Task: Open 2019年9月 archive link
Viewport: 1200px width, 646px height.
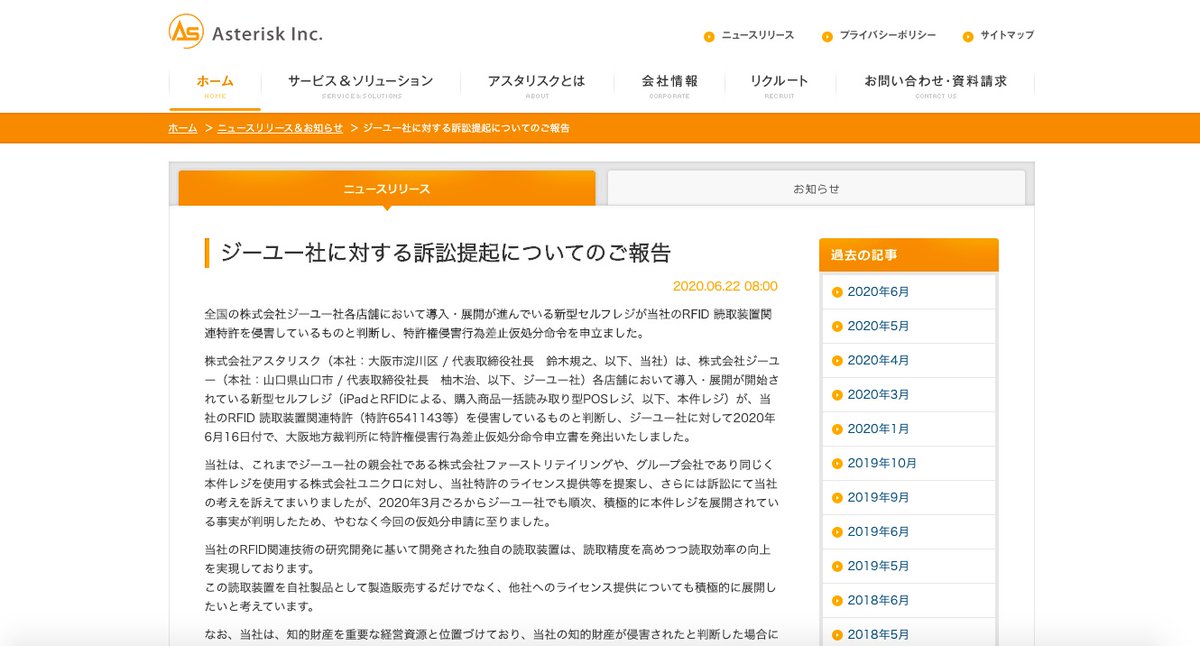Action: click(878, 497)
